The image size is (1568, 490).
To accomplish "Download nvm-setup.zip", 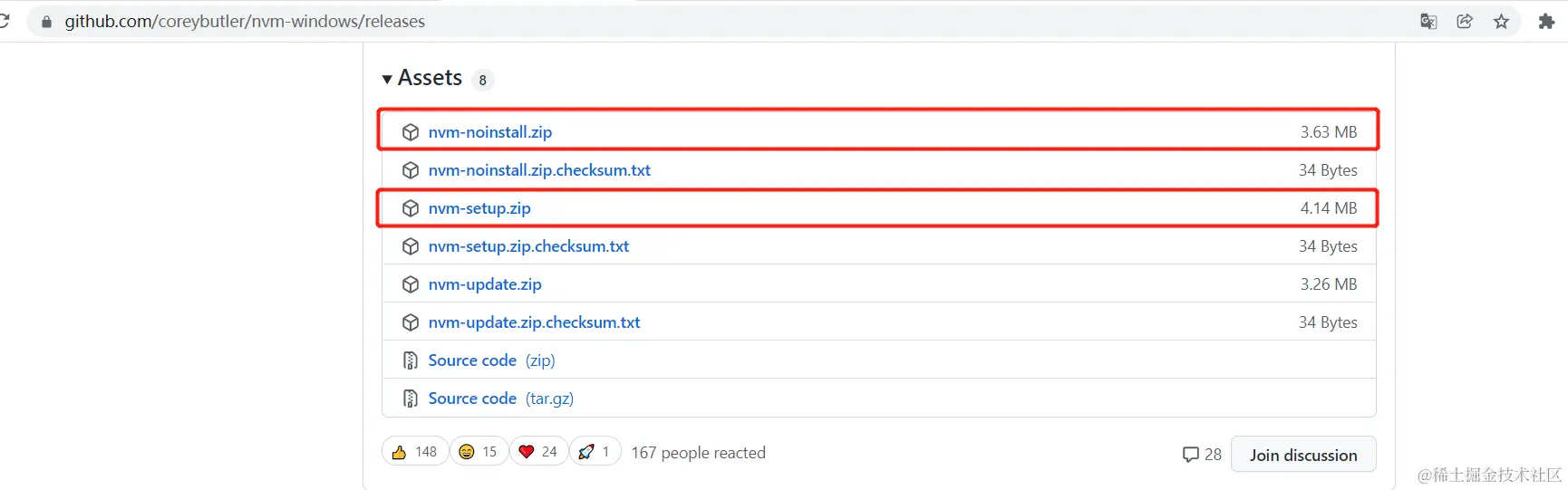I will pos(479,208).
